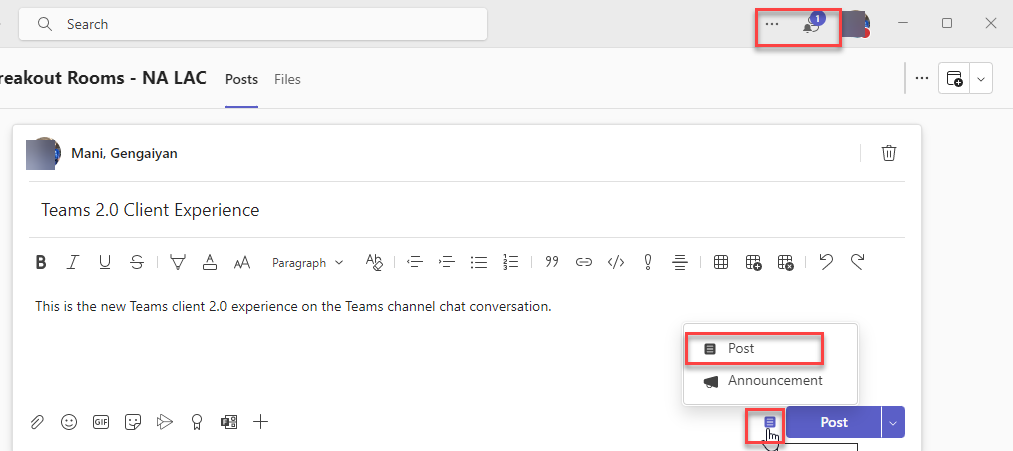
Task: Open the Forms poll app
Action: tap(229, 423)
